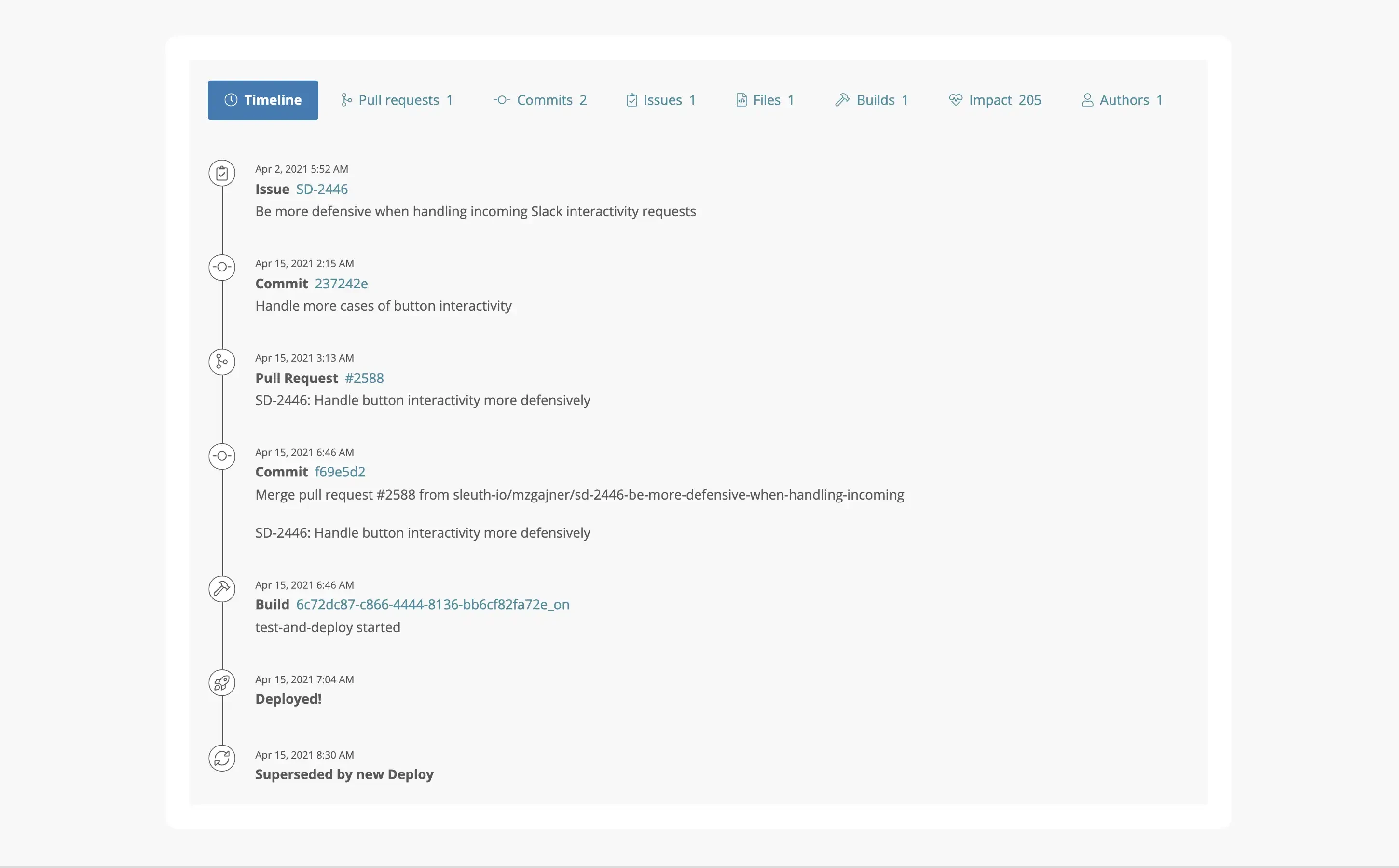Image resolution: width=1399 pixels, height=868 pixels.
Task: Click the commit marker for 237242e
Action: point(222,267)
